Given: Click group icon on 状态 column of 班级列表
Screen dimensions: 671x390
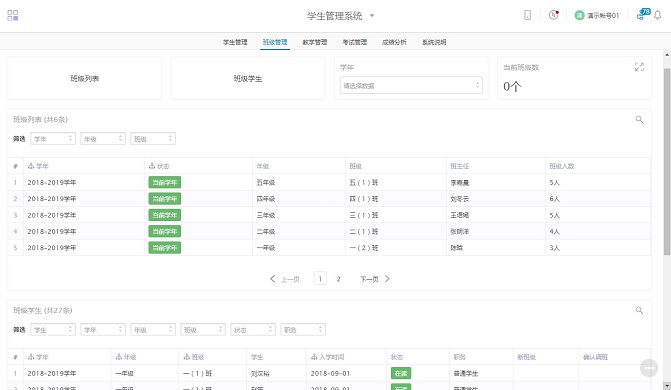Looking at the screenshot, I should pyautogui.click(x=151, y=166).
